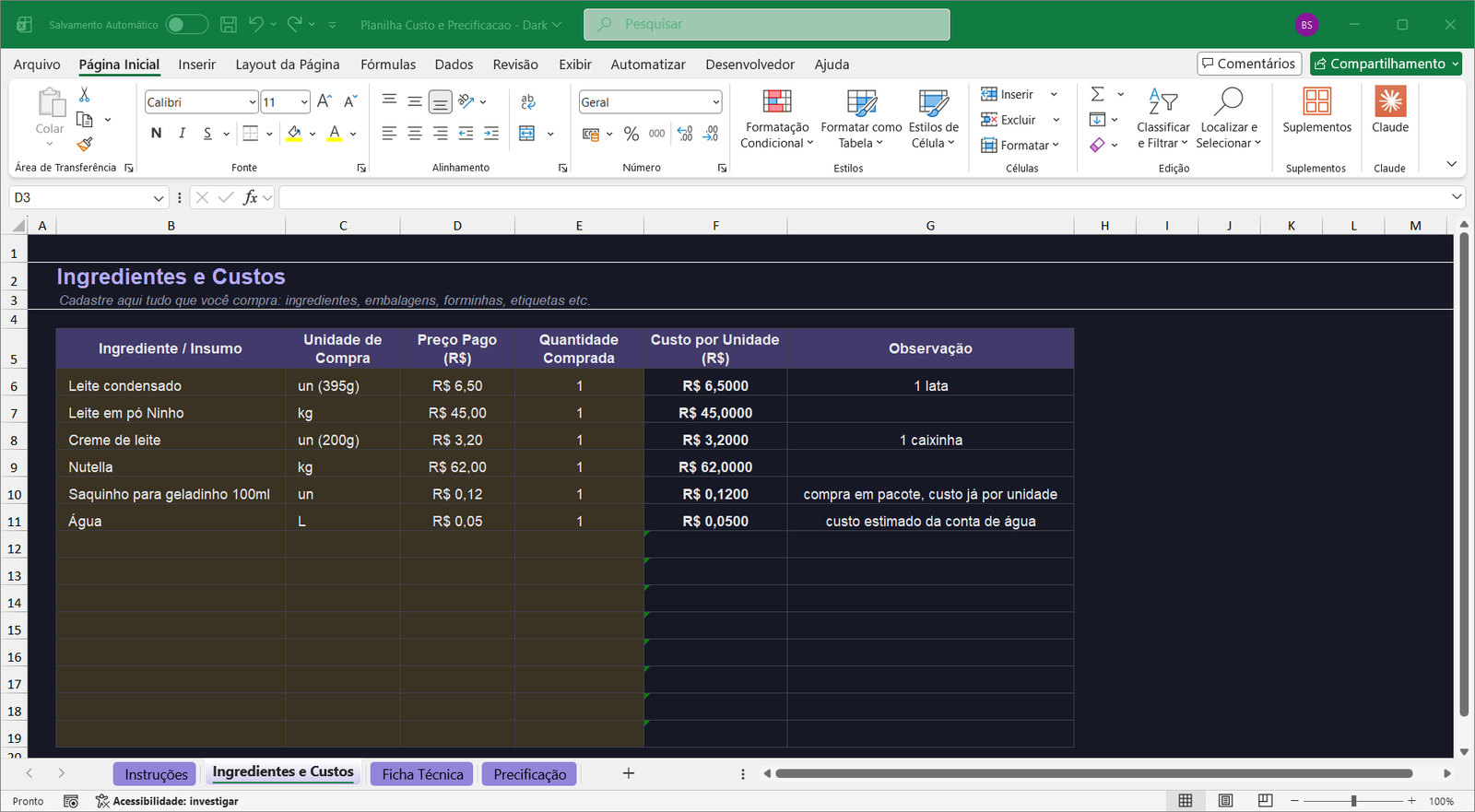Decrease the font size with the smaller A
Image resolution: width=1475 pixels, height=812 pixels.
350,101
